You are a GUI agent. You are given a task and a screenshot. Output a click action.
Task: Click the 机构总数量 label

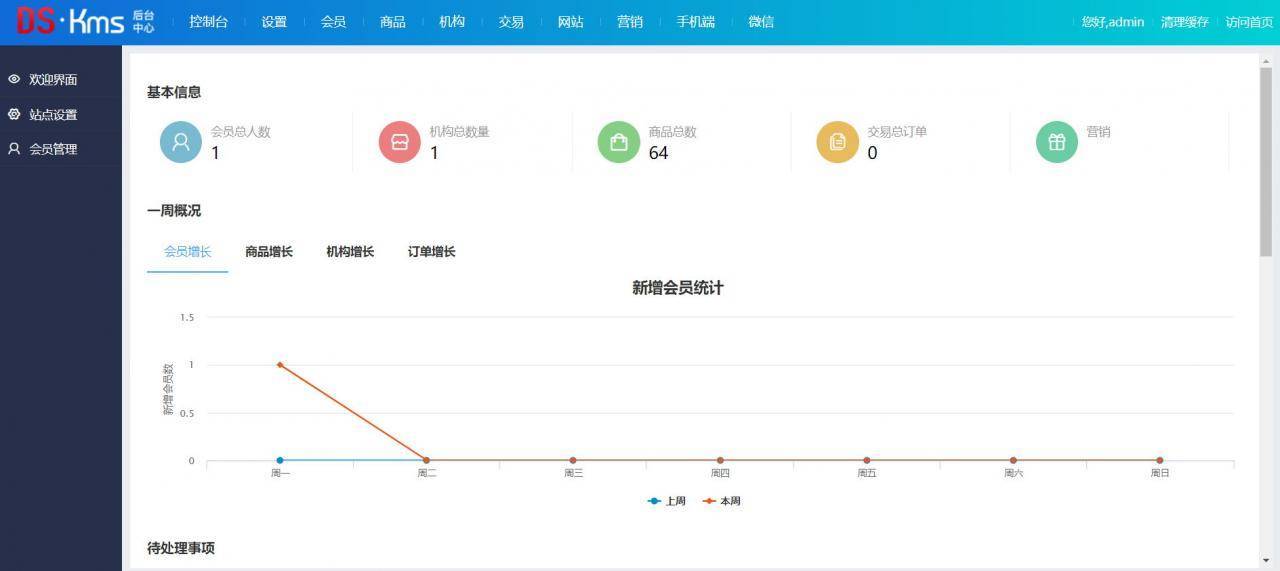(460, 132)
